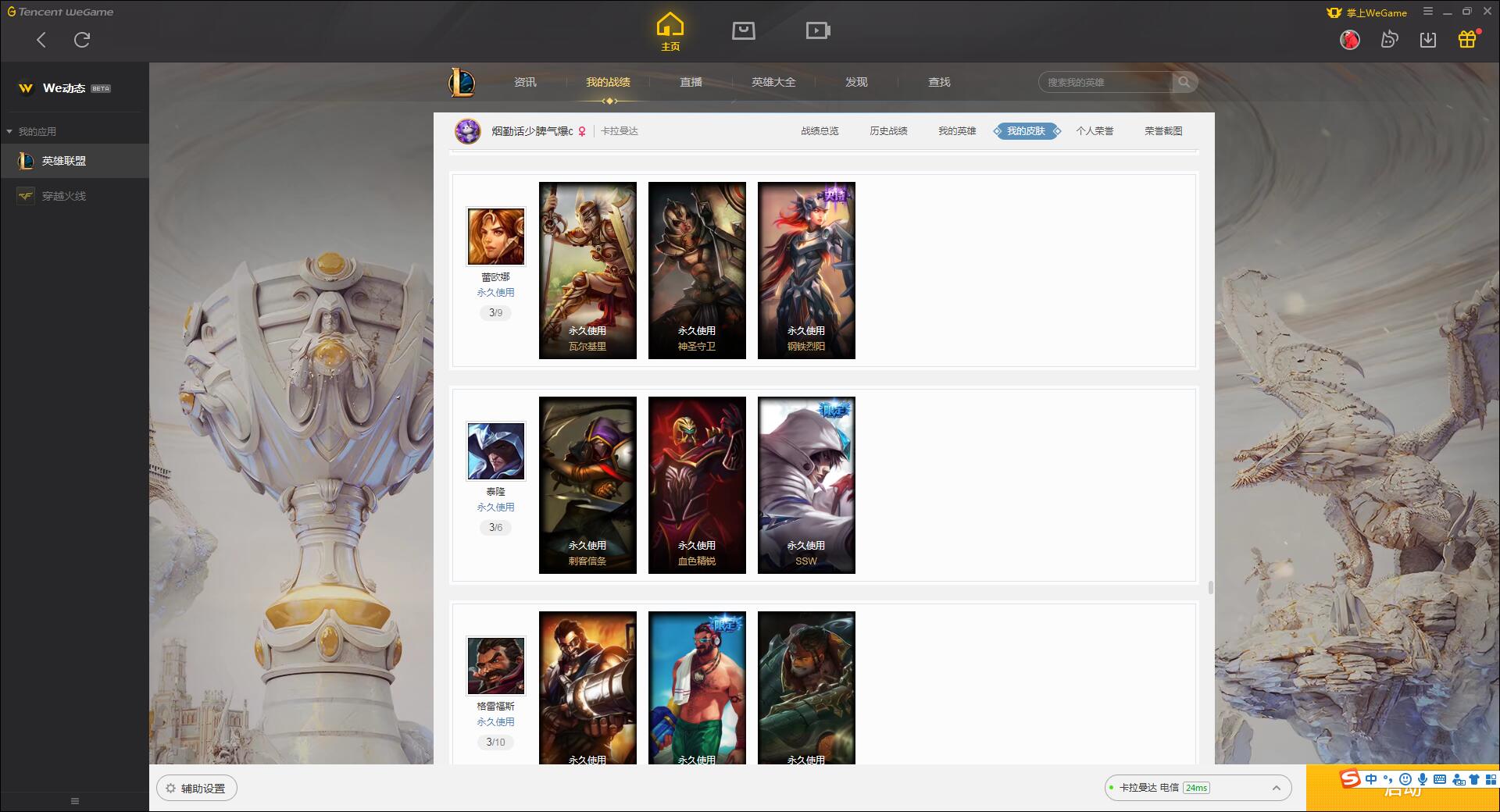Switch to 个人荣誉 sub-tab
Screen dimensions: 1500x812
1095,131
